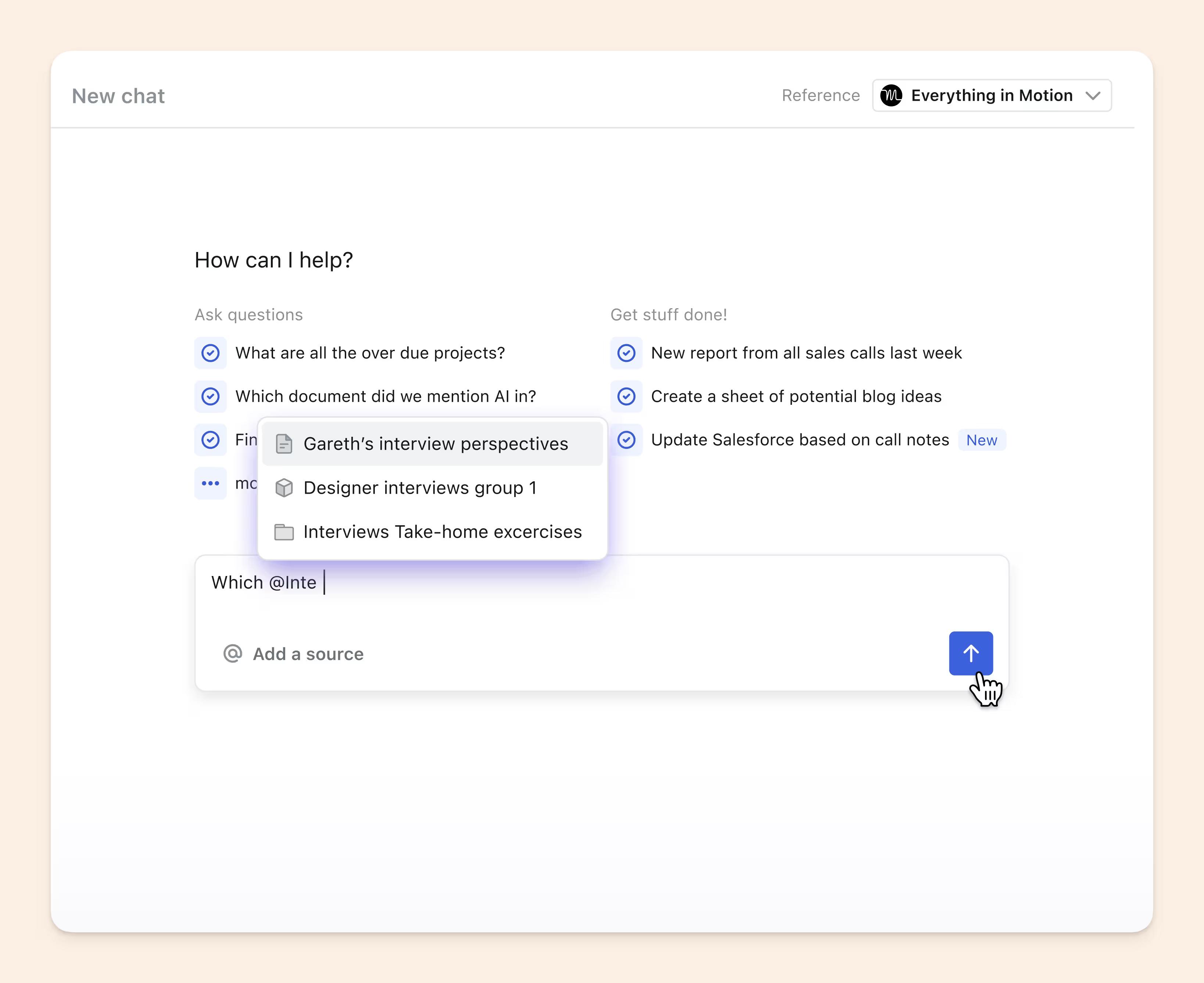
Task: Click check icon next to New report suggestion
Action: (626, 353)
